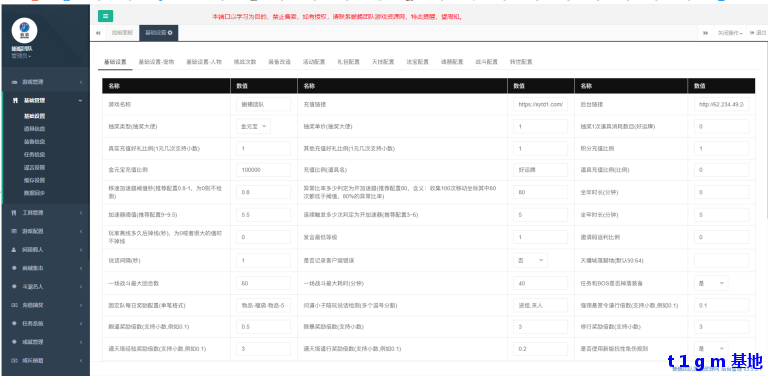Click the 说话间隔(秒) input field

pyautogui.click(x=264, y=260)
